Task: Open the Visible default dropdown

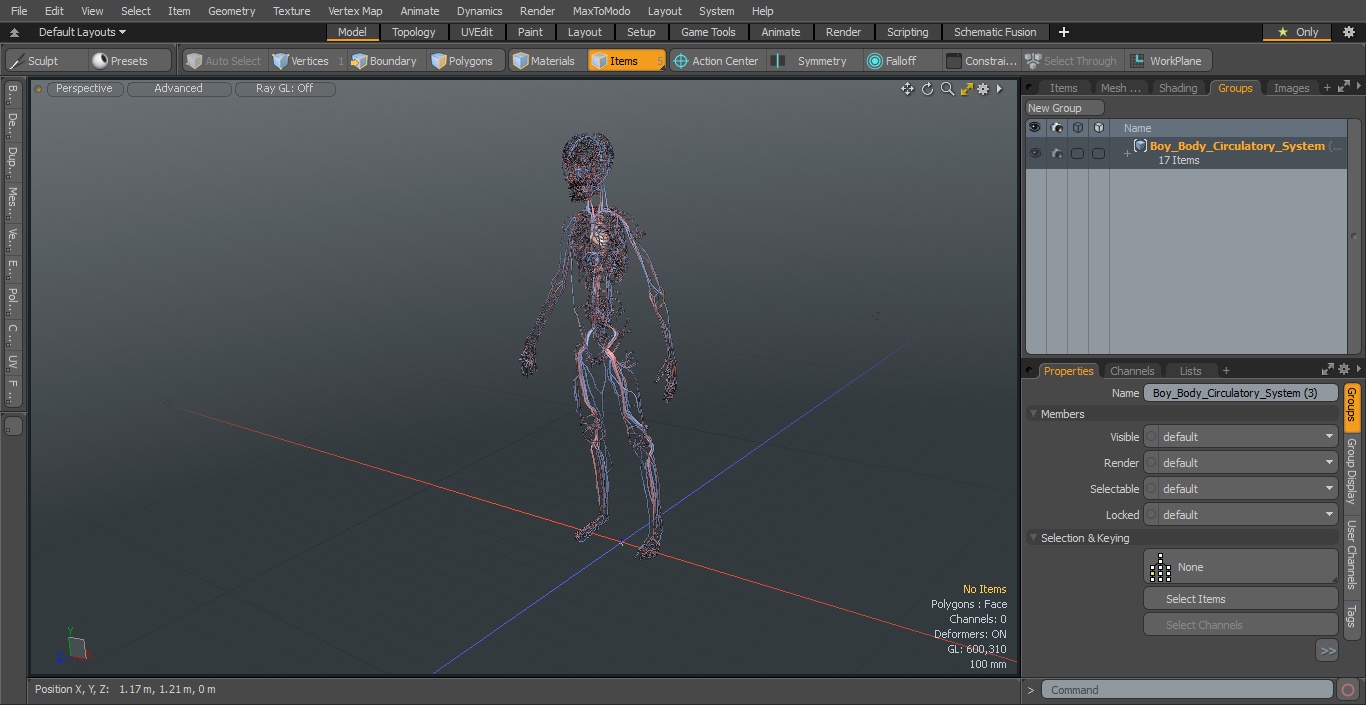Action: [1241, 437]
